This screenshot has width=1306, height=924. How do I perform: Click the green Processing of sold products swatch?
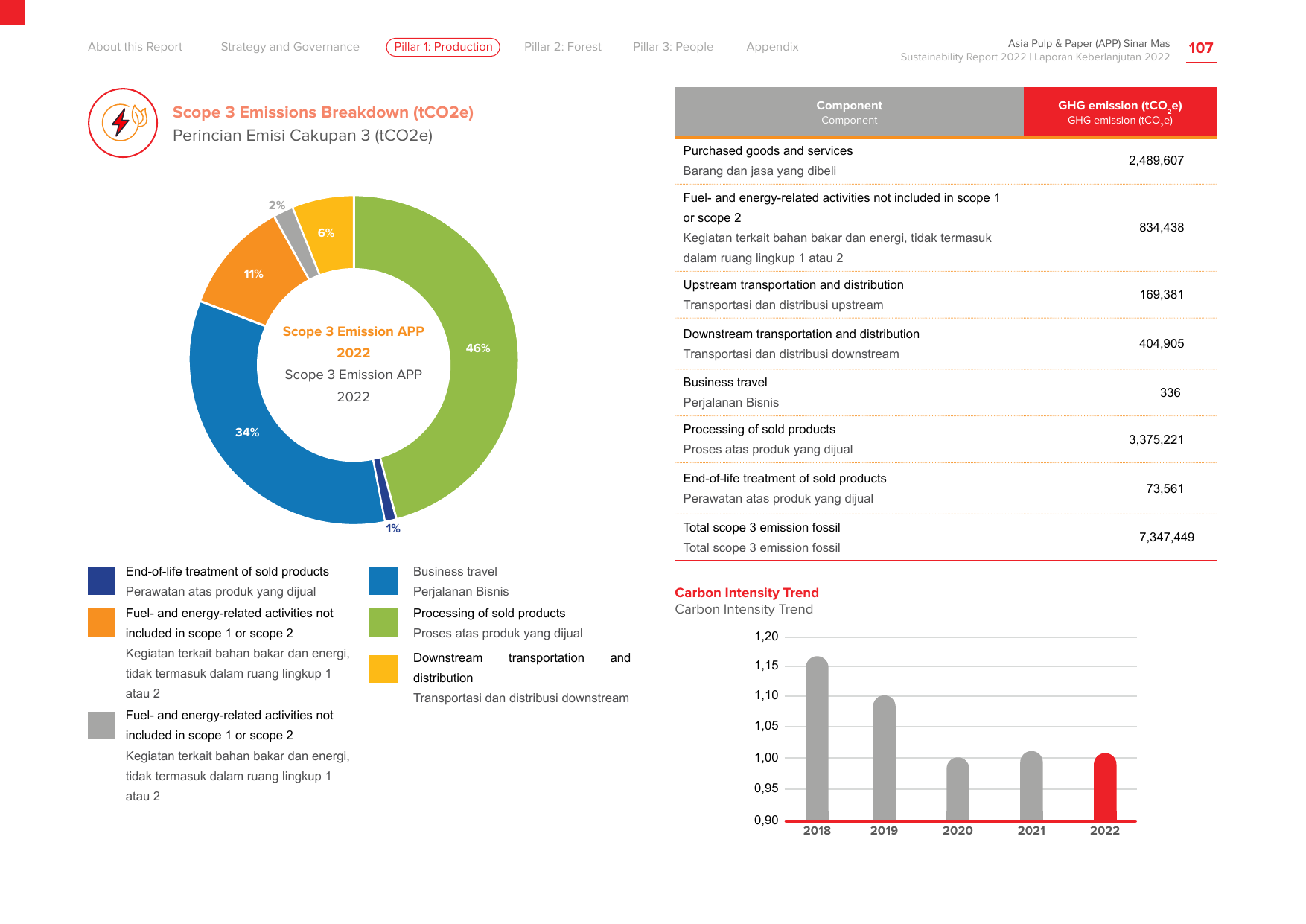(383, 622)
